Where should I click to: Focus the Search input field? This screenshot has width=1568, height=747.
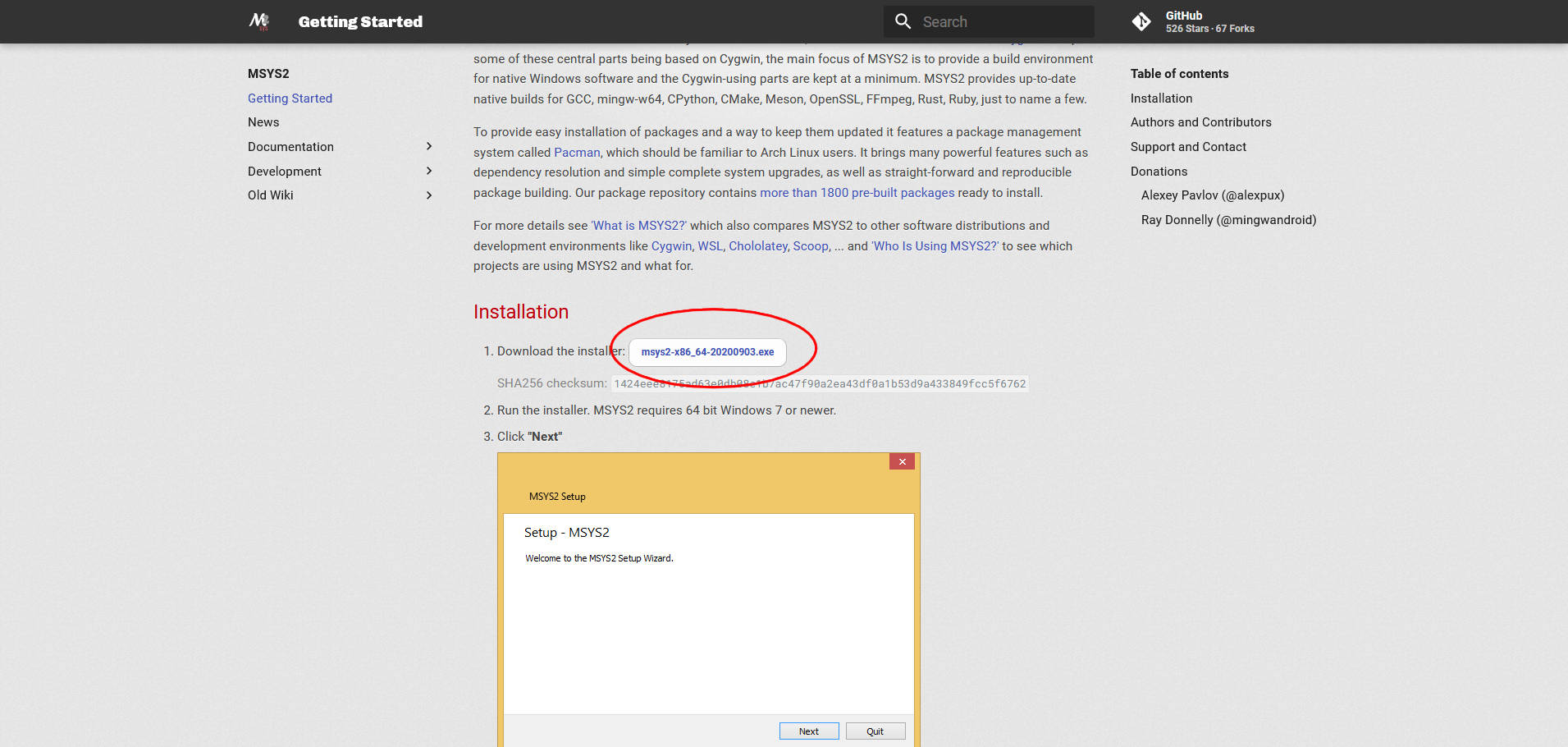tap(1003, 22)
